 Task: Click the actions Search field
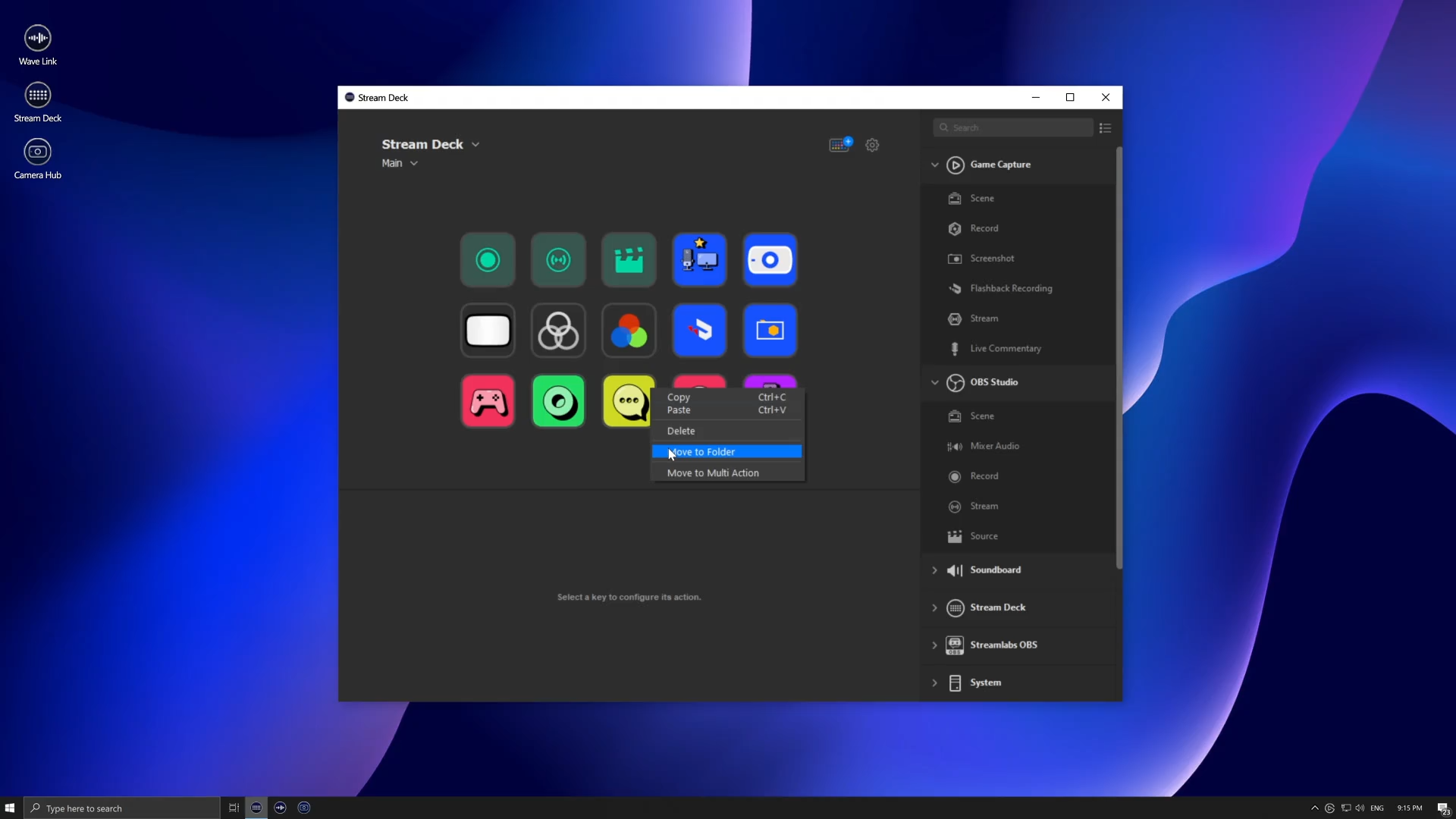[x=1013, y=127]
